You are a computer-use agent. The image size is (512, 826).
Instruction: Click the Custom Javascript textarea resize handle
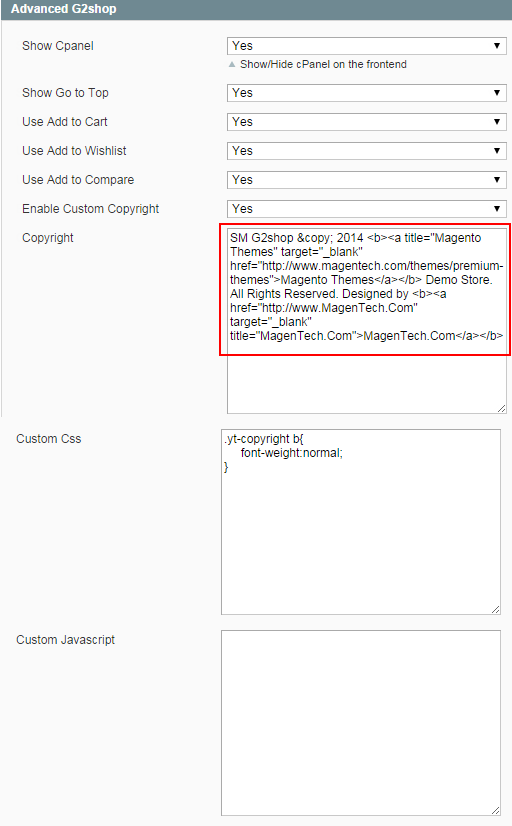(496, 811)
